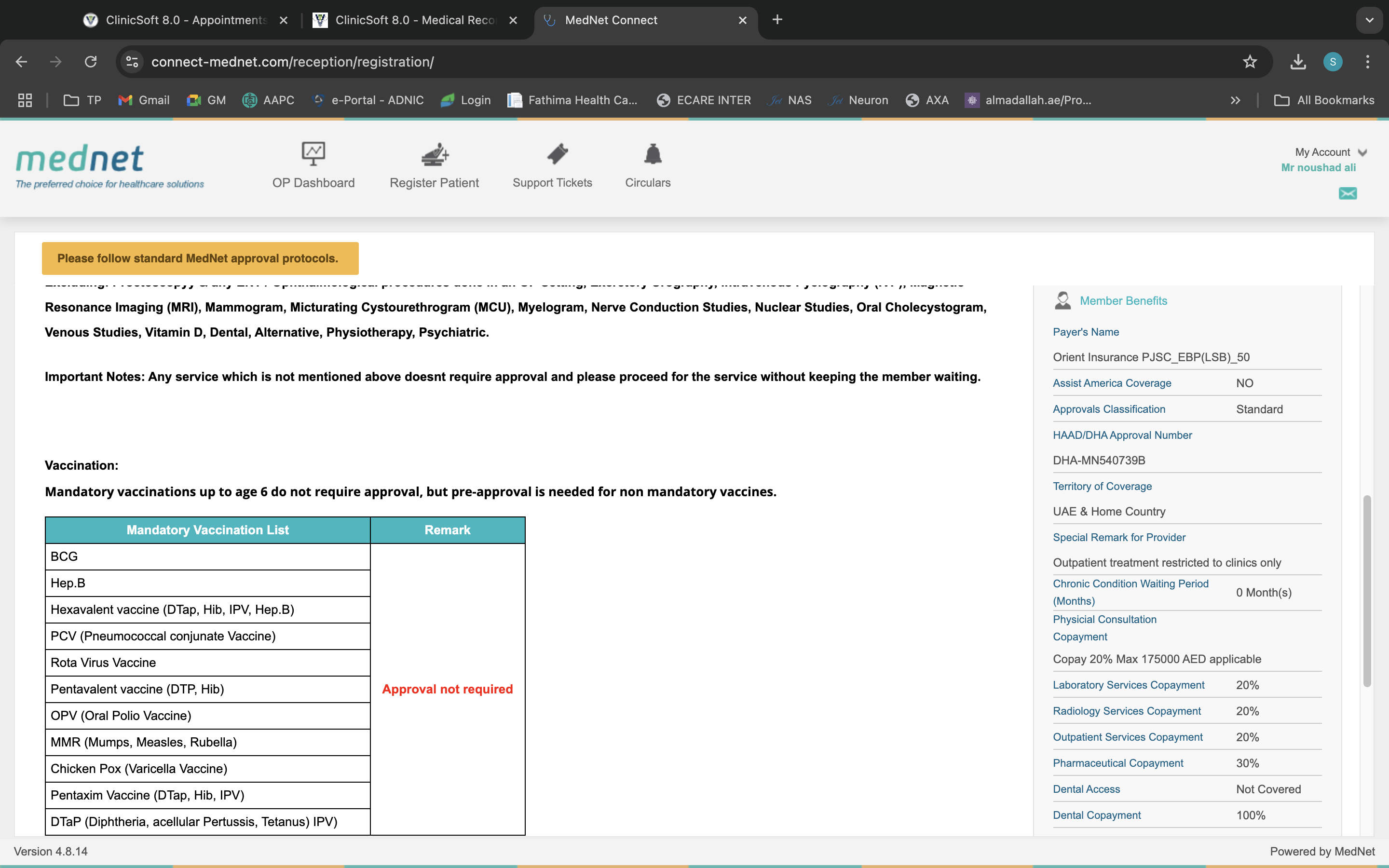
Task: Open the OP Dashboard monitor icon
Action: [x=313, y=153]
